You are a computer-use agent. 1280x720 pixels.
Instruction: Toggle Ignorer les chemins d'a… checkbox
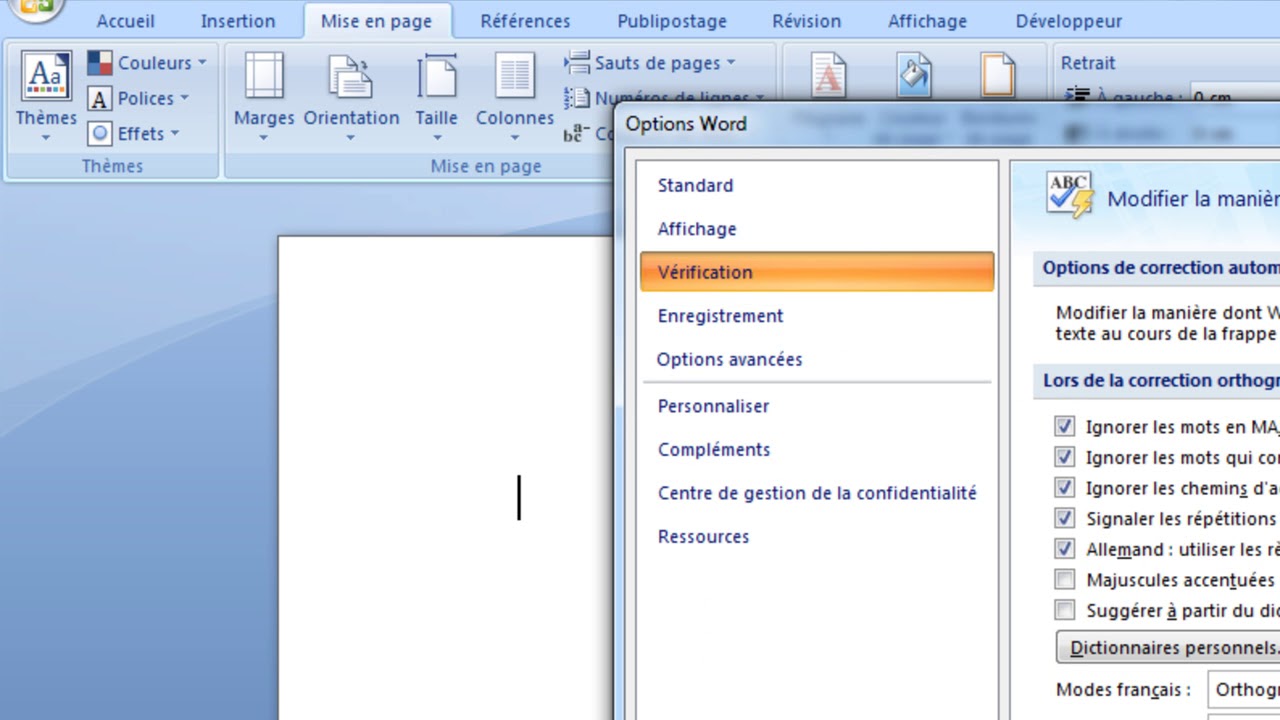[x=1065, y=488]
